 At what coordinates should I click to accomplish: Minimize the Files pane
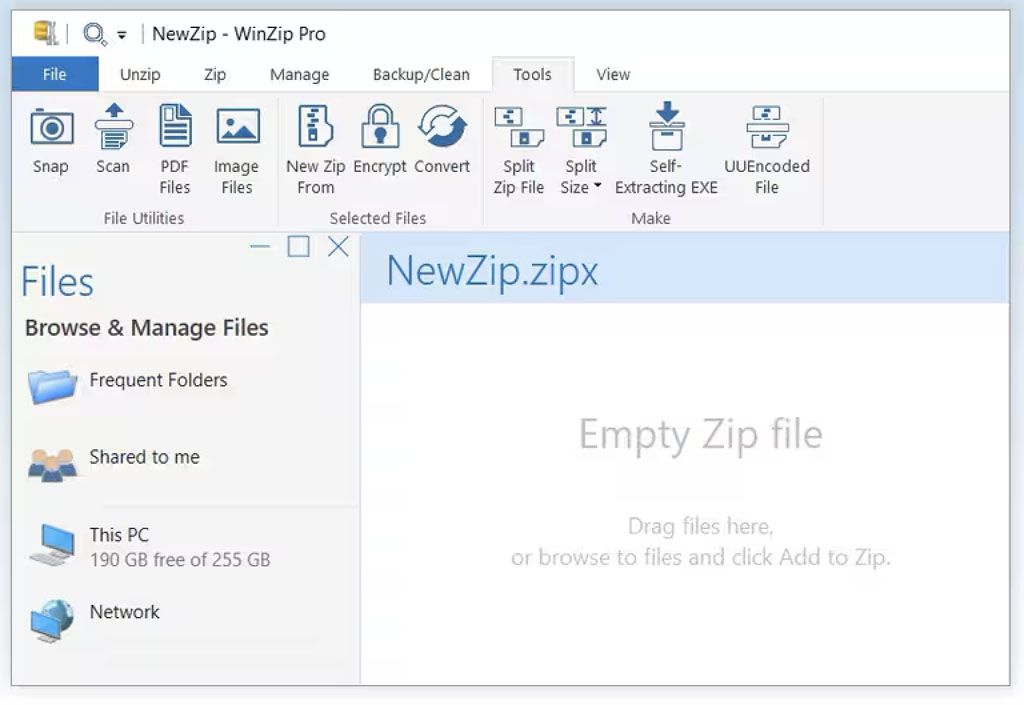point(260,247)
